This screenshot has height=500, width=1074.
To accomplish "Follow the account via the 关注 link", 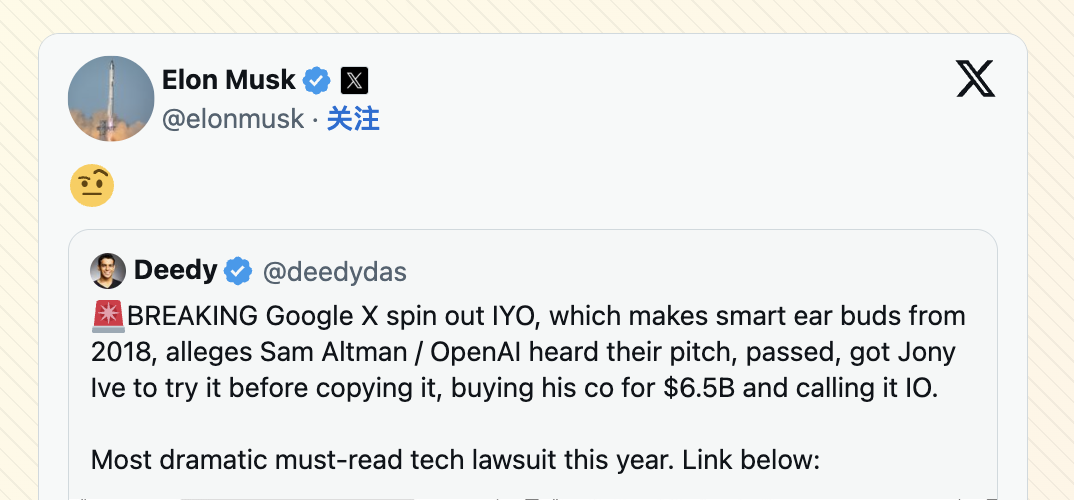I will click(x=353, y=119).
